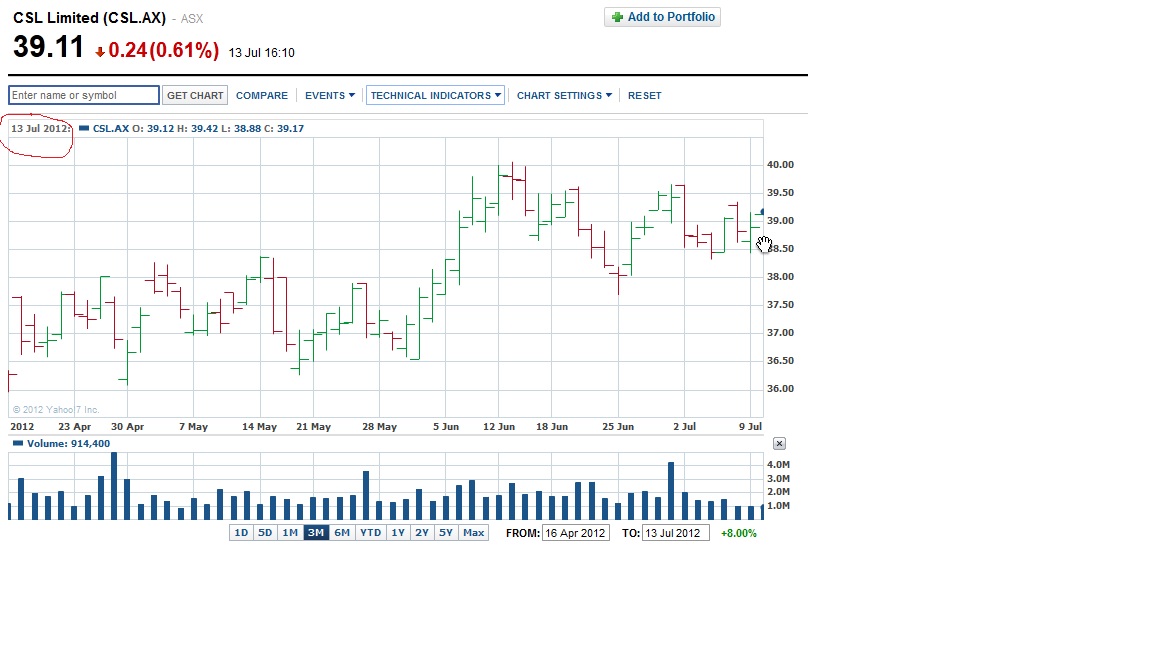Click the 4.0M volume axis label
This screenshot has height=648, width=1152.
pyautogui.click(x=778, y=464)
